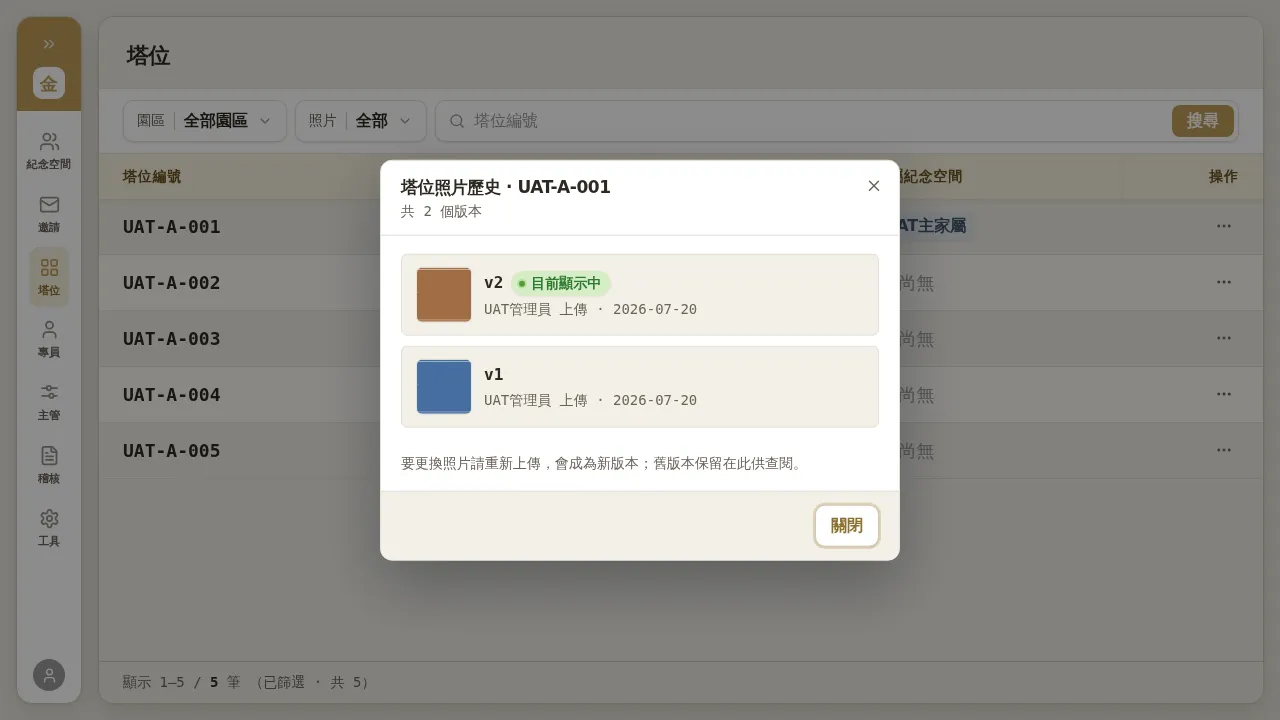This screenshot has width=1280, height=720.
Task: Click the UAT-A-004 row cell
Action: (x=172, y=395)
